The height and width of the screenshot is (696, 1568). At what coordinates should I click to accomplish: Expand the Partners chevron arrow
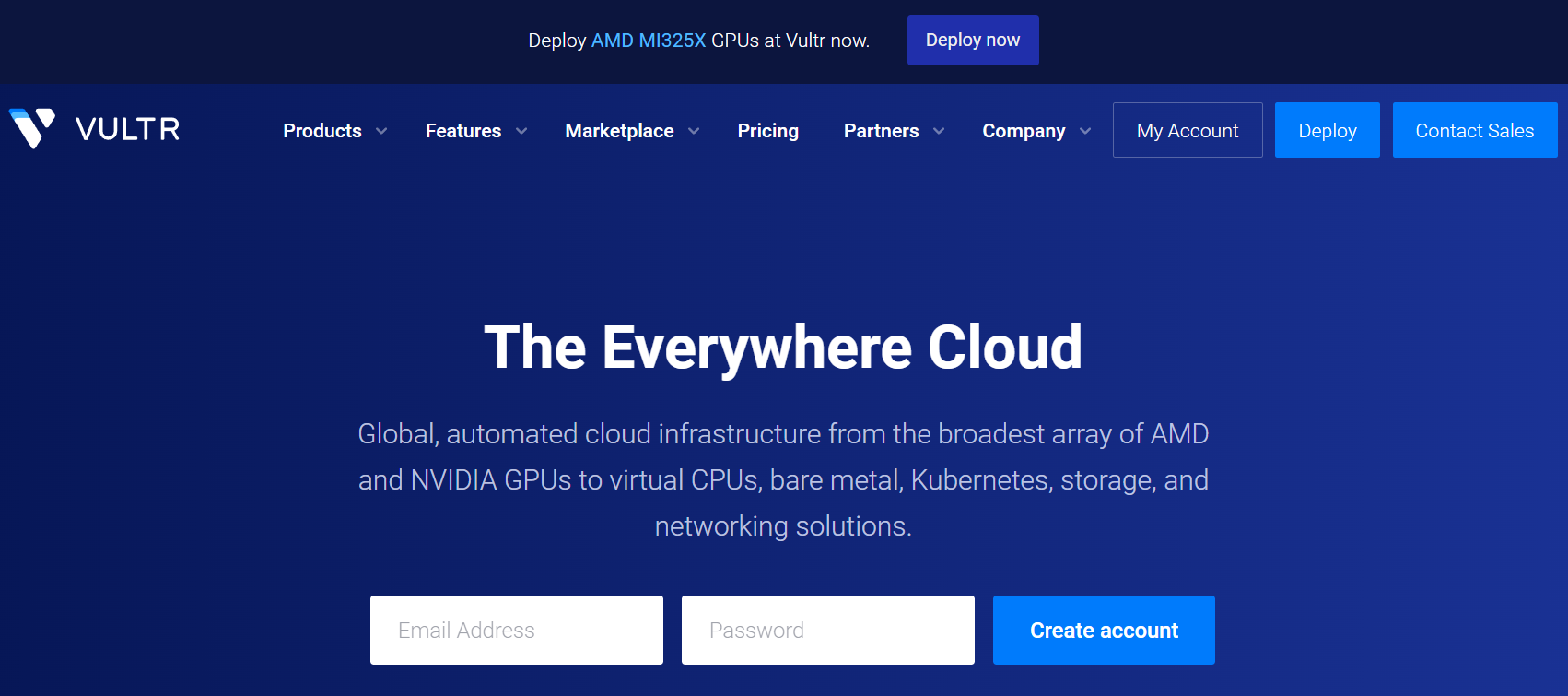click(939, 131)
